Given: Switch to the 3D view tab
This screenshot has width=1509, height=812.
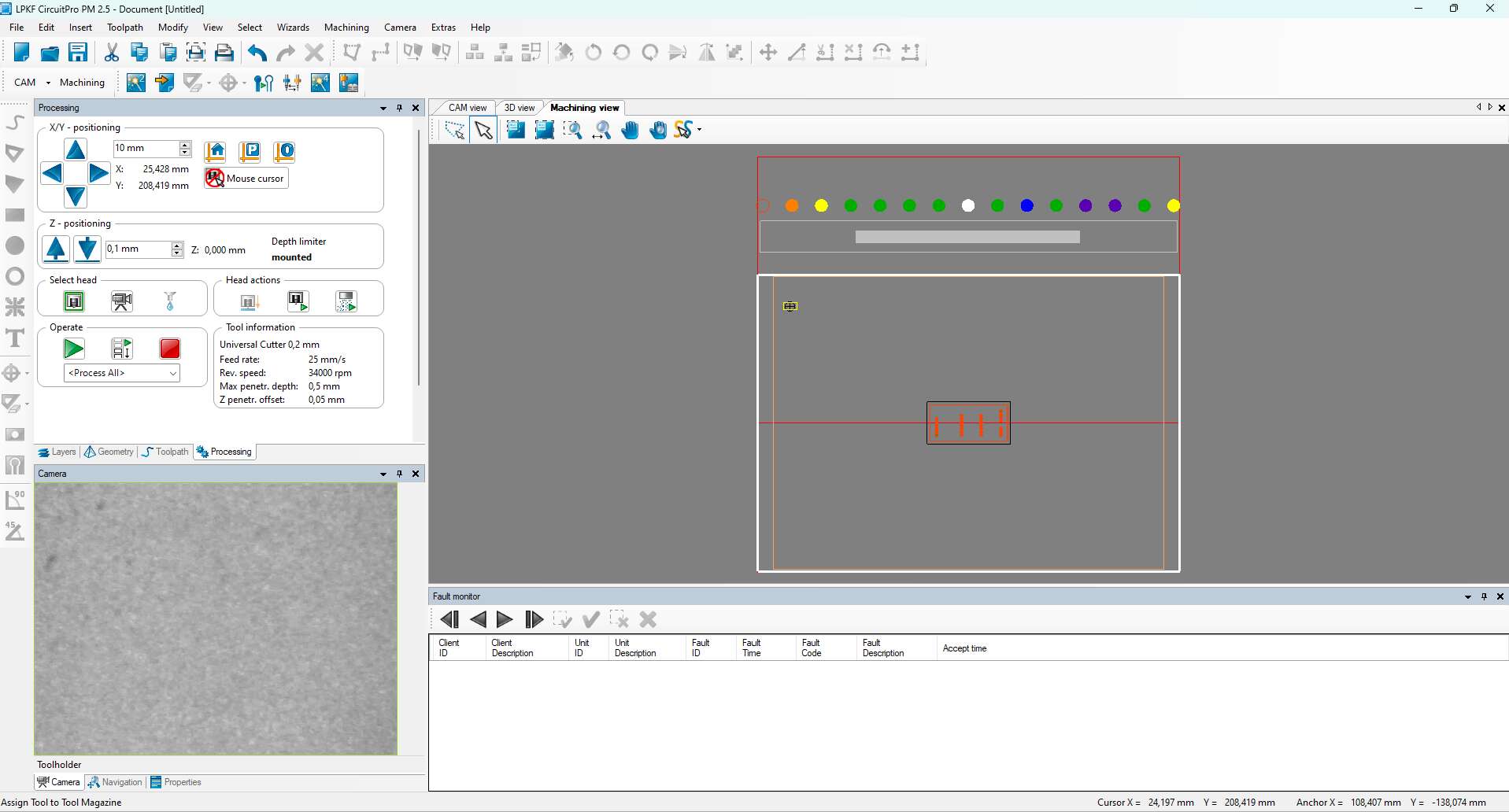Looking at the screenshot, I should pyautogui.click(x=520, y=108).
